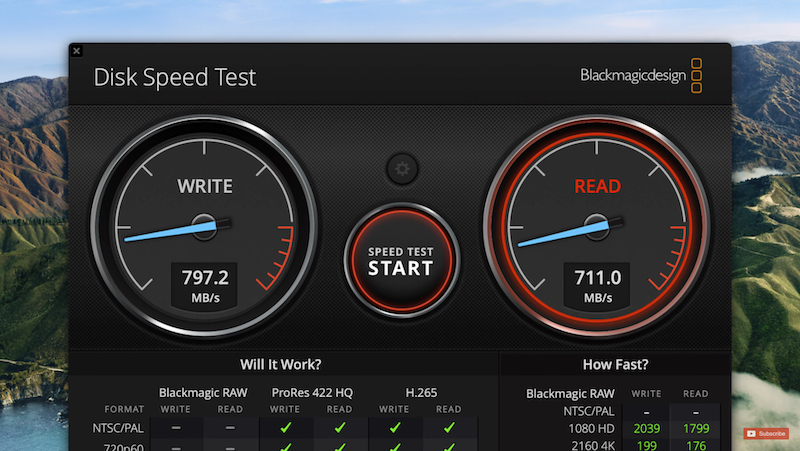800x451 pixels.
Task: Click WRITE subheader under ProRes 422 HQ
Action: (285, 409)
